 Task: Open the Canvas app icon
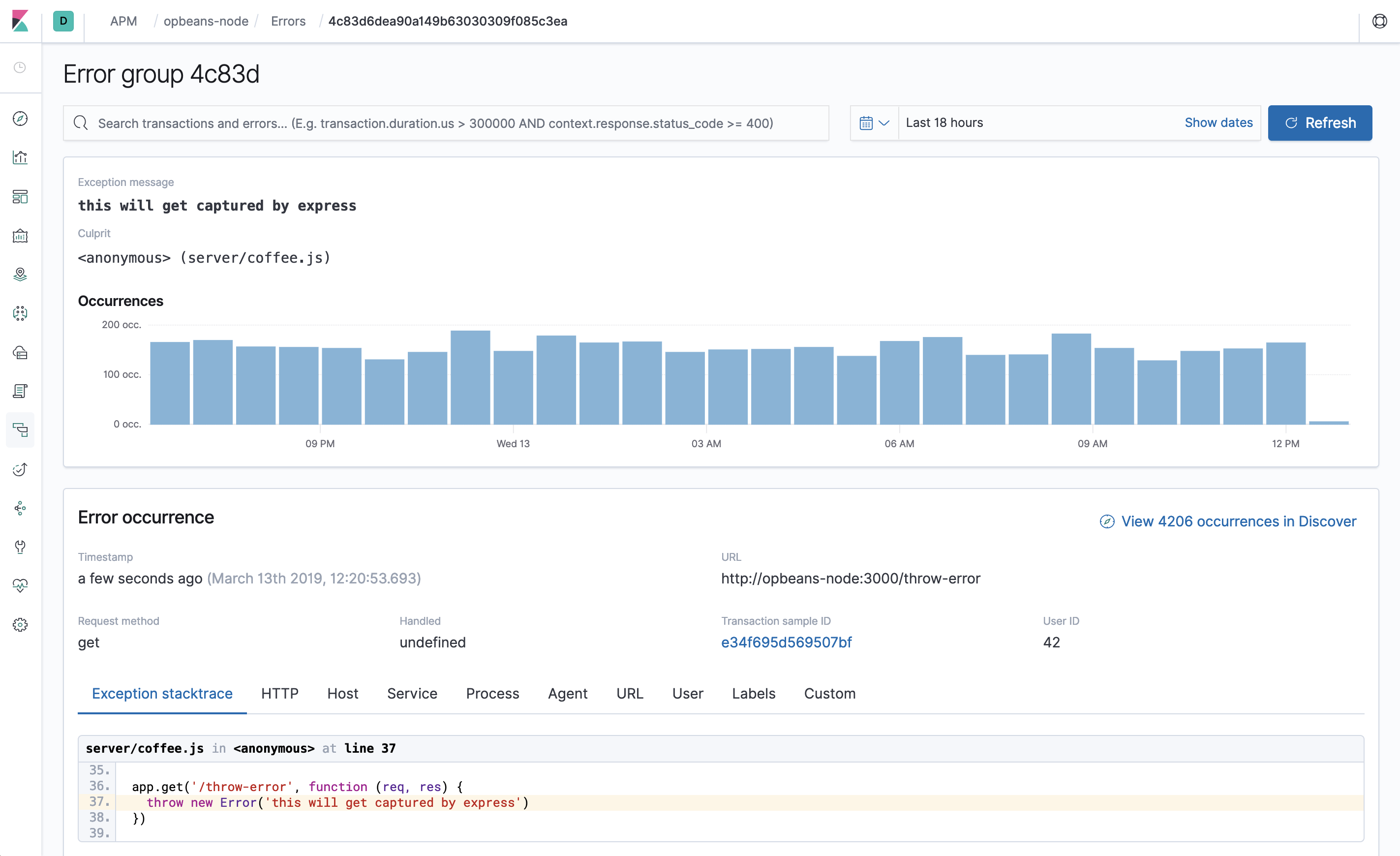(20, 237)
